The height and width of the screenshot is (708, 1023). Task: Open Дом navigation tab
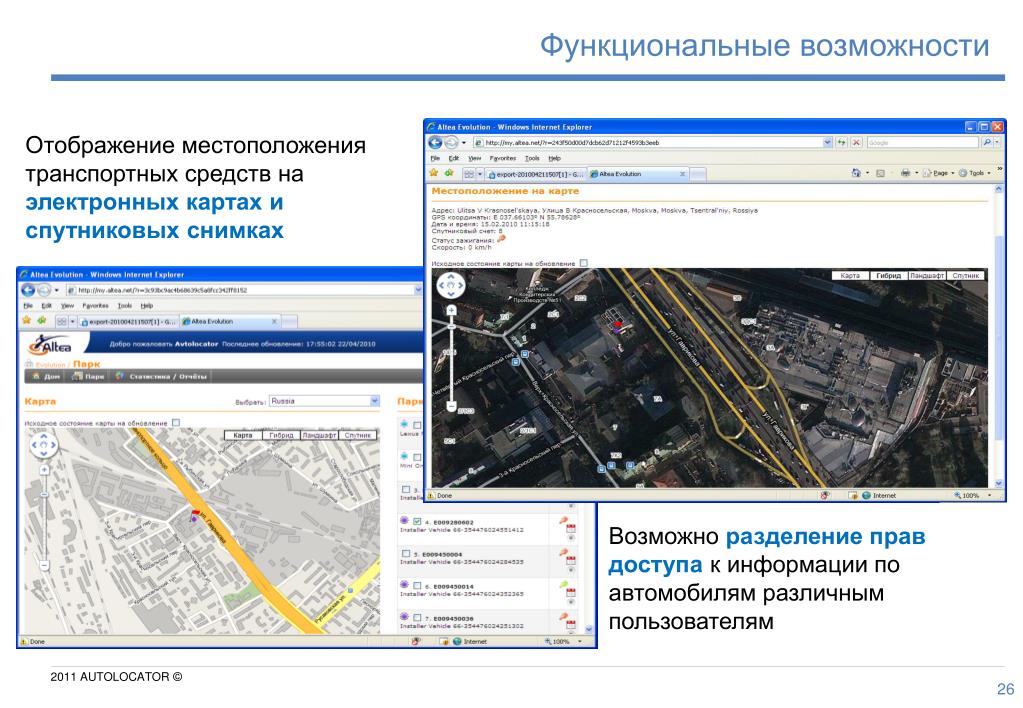[46, 377]
